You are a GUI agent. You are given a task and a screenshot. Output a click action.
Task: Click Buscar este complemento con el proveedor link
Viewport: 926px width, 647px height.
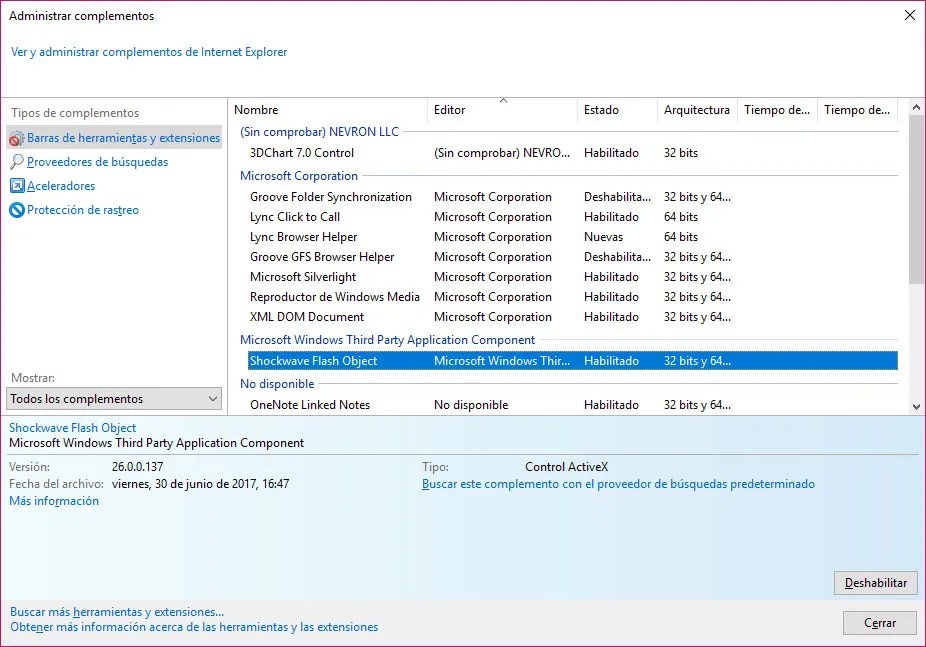[618, 484]
